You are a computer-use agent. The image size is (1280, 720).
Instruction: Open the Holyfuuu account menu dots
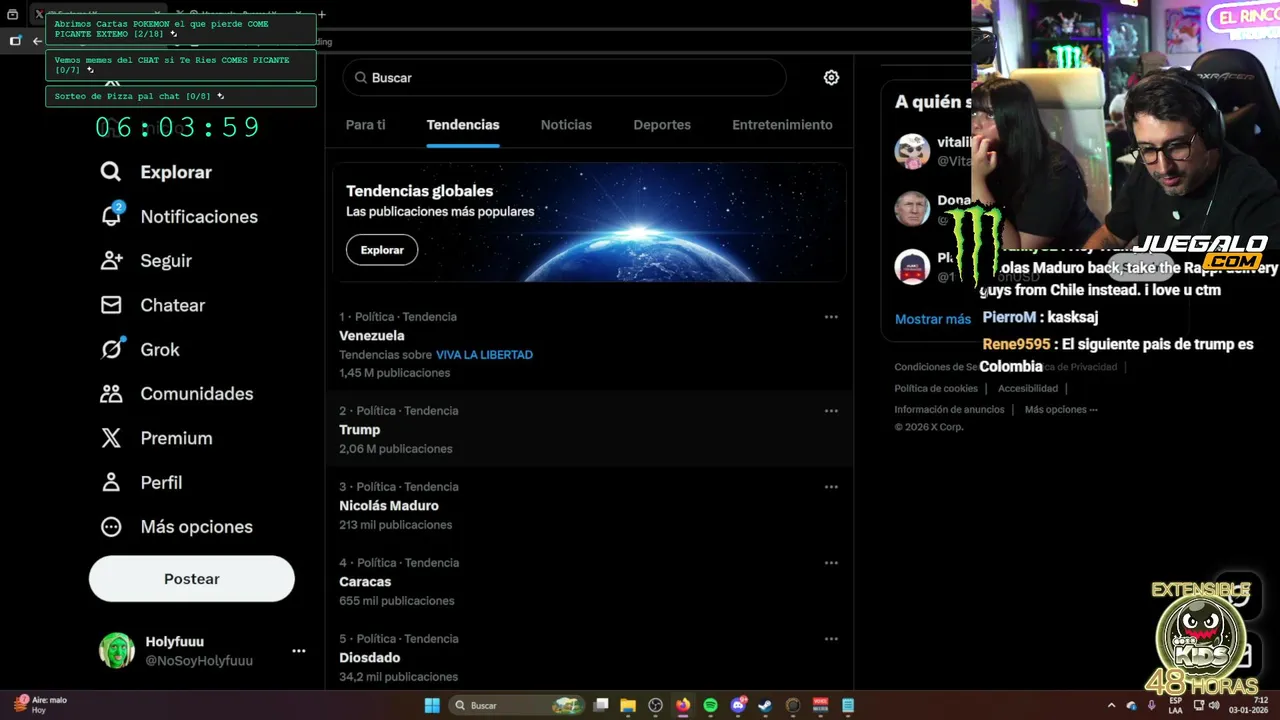click(298, 651)
